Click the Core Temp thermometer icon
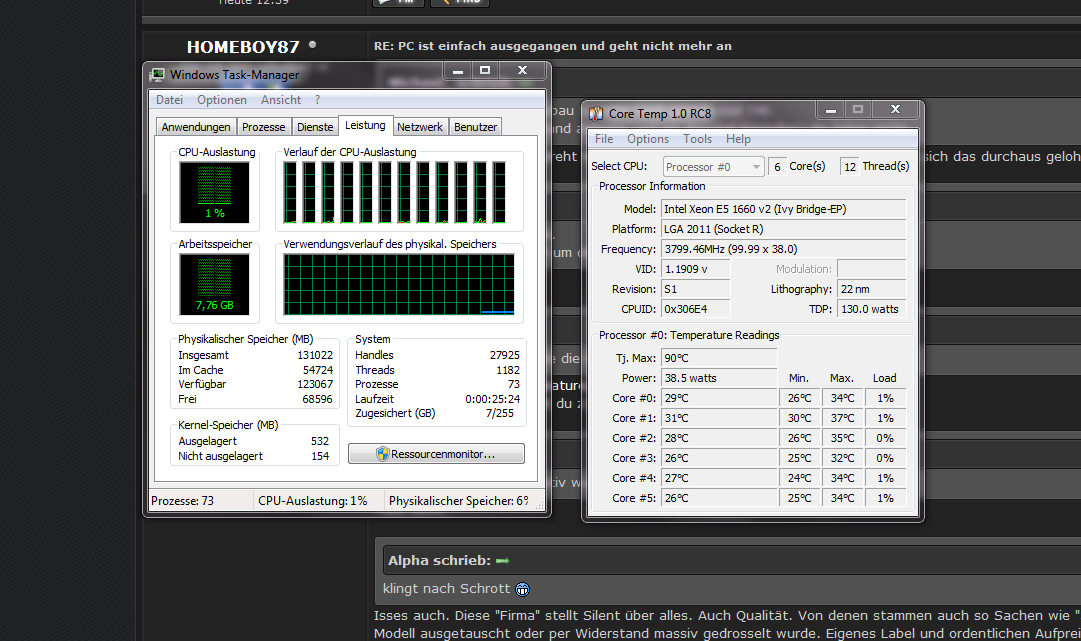This screenshot has width=1081, height=641. coord(596,113)
